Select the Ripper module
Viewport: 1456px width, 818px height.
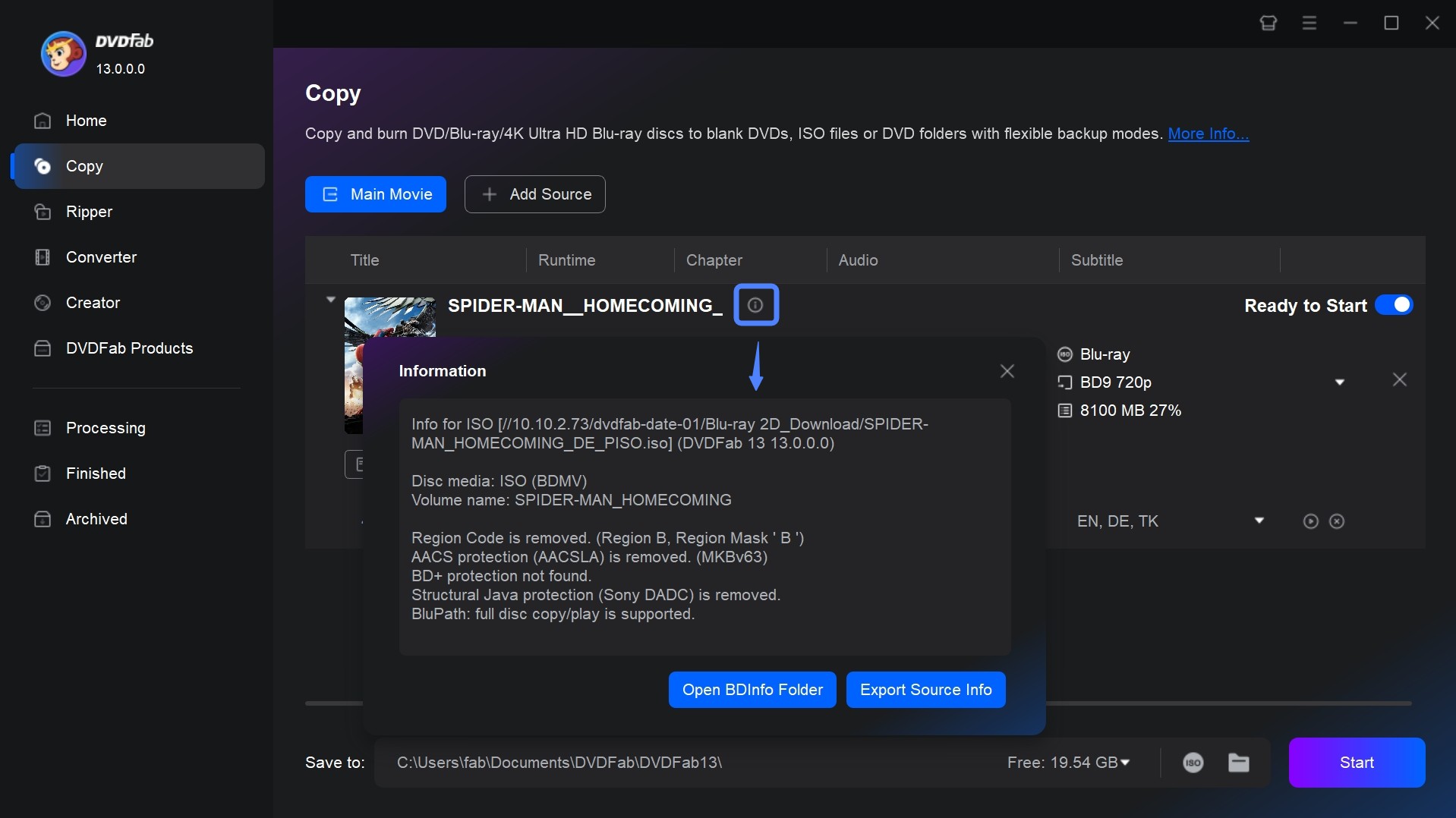[87, 212]
